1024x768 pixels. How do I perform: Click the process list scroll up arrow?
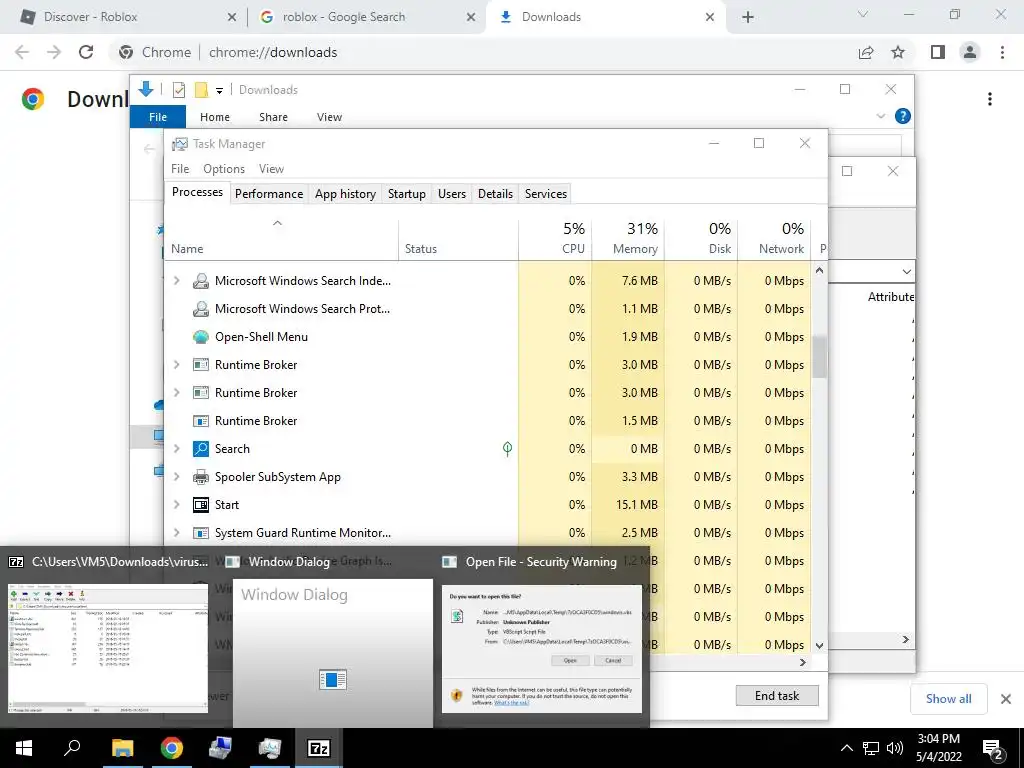coord(820,270)
